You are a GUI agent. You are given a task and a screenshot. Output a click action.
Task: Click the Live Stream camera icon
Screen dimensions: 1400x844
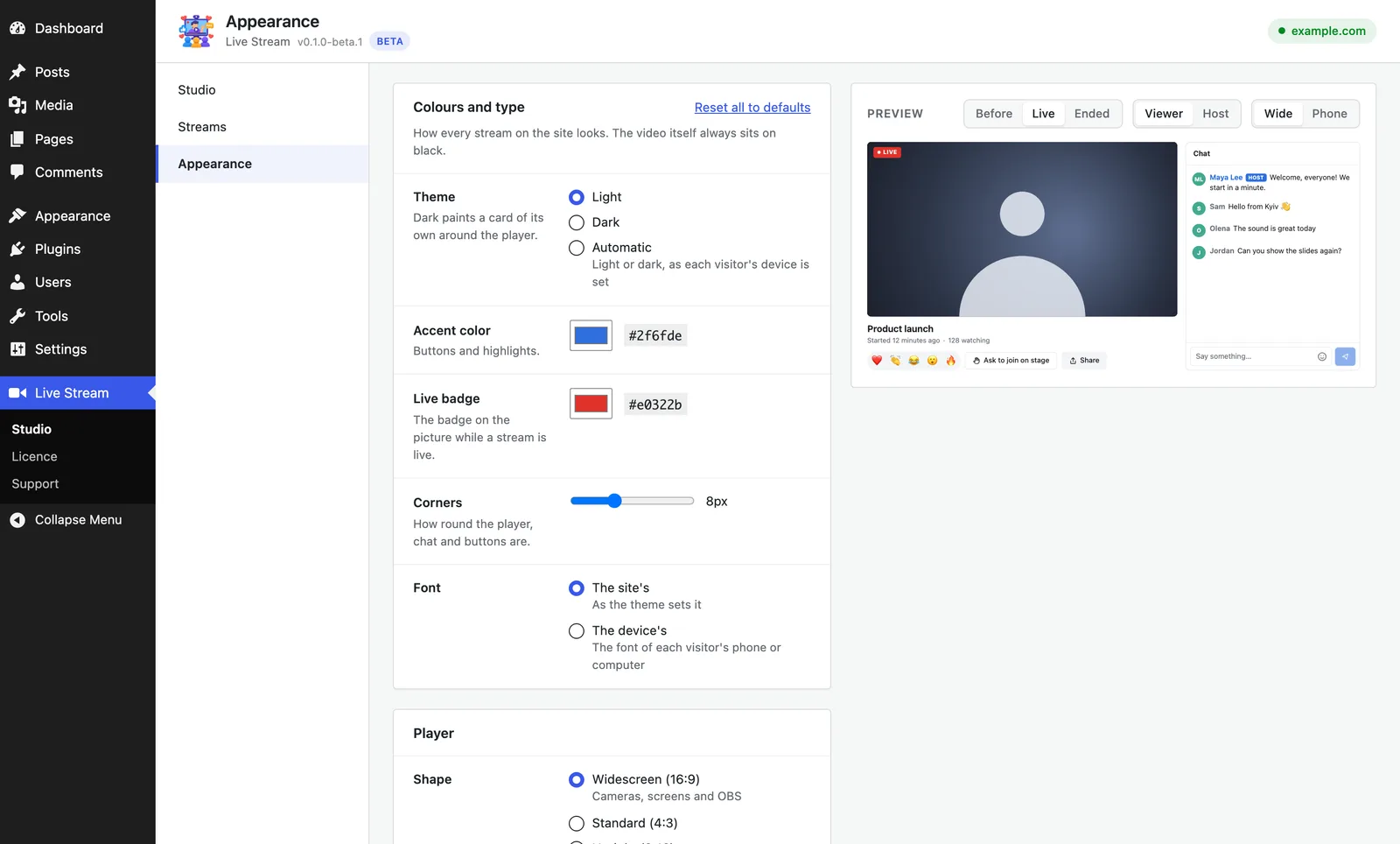[17, 393]
